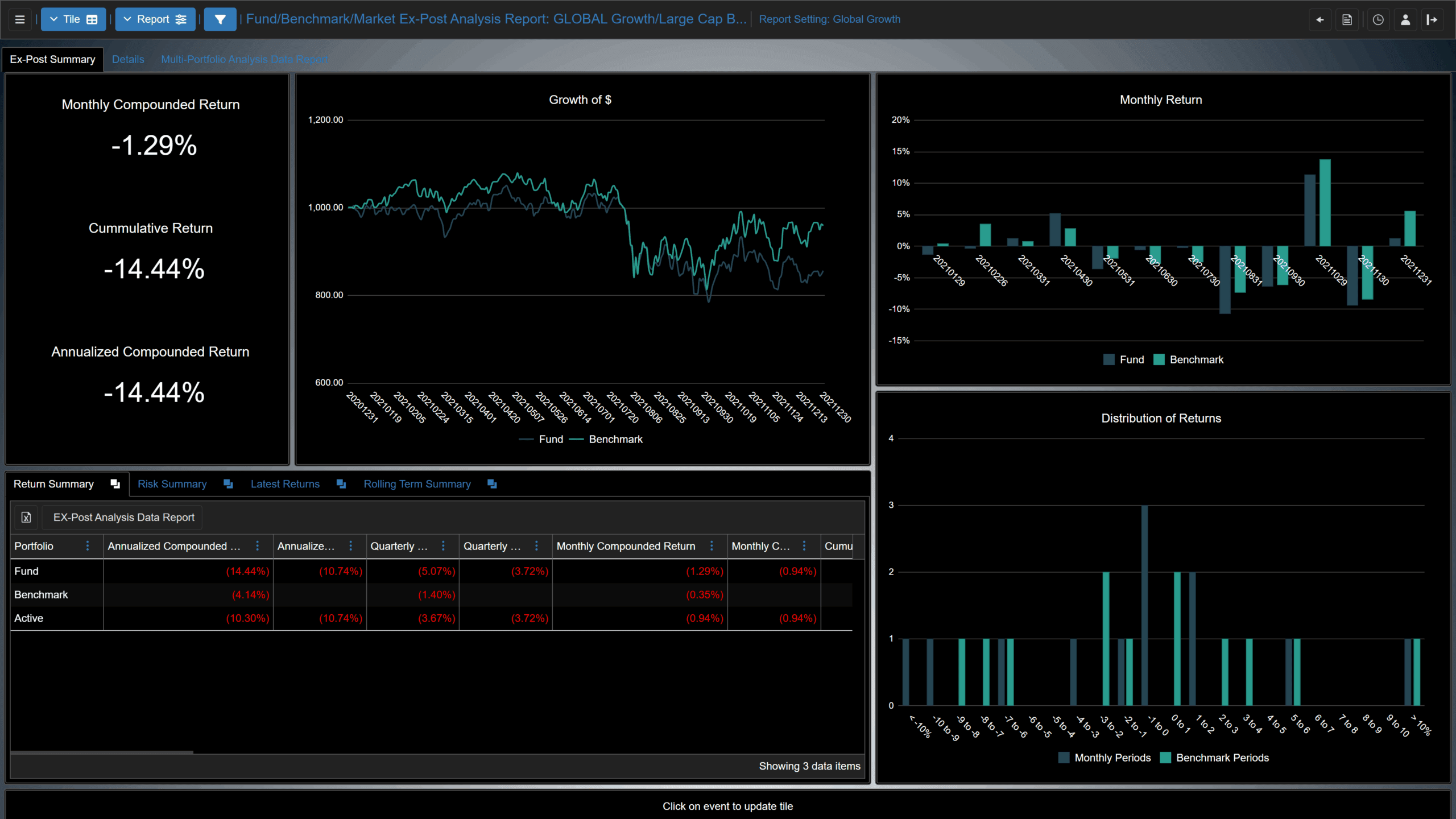The width and height of the screenshot is (1456, 819).
Task: Switch to the Details tab
Action: tap(128, 59)
